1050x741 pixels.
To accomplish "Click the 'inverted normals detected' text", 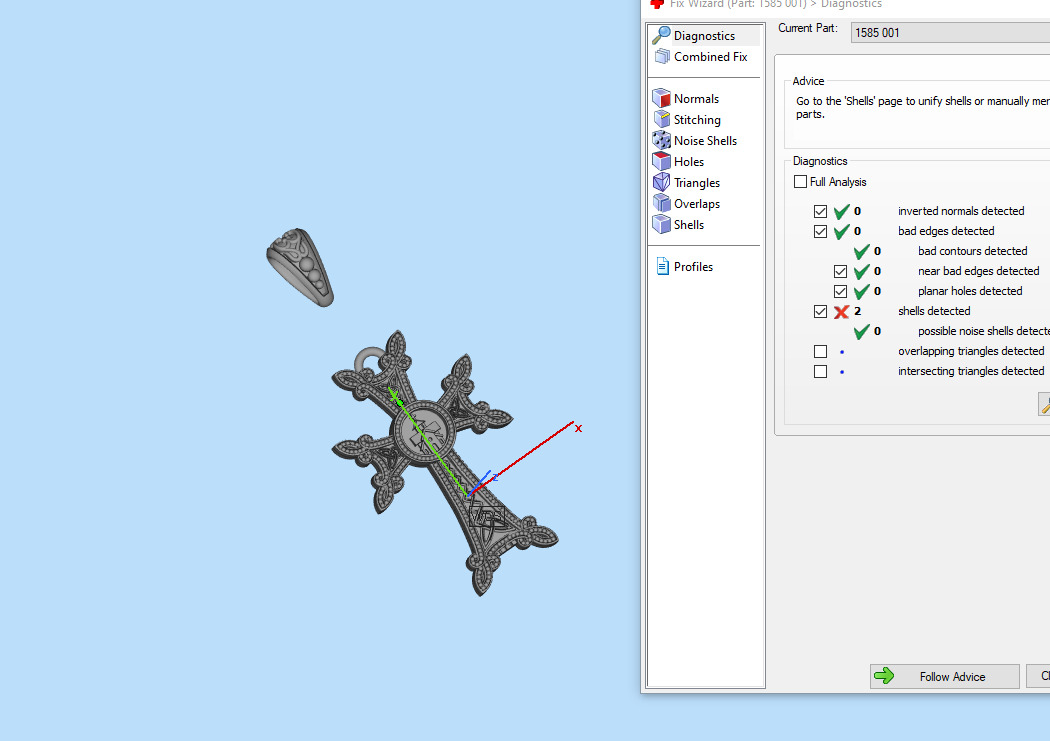I will coord(961,210).
